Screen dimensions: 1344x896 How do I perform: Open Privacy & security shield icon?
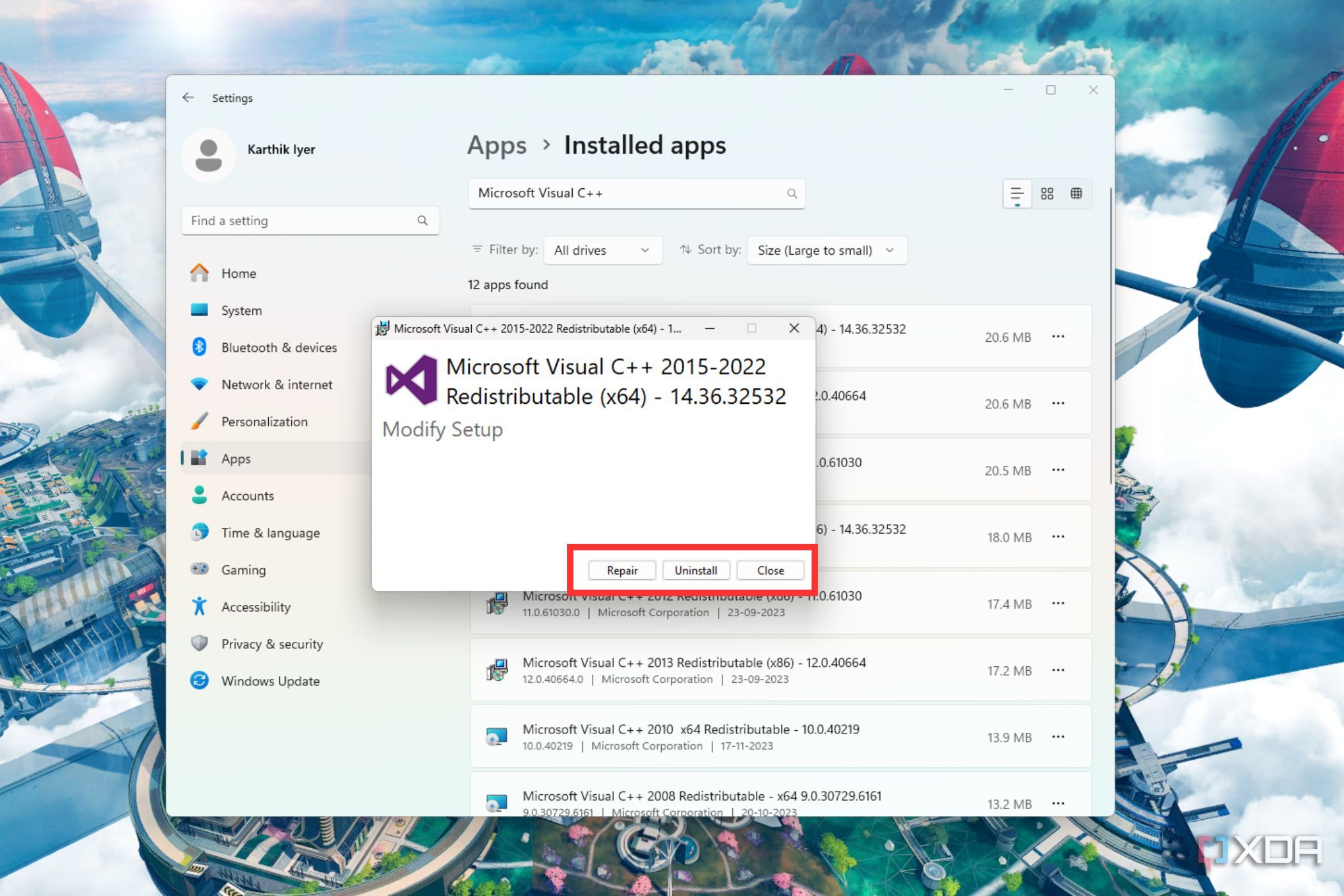pyautogui.click(x=199, y=644)
